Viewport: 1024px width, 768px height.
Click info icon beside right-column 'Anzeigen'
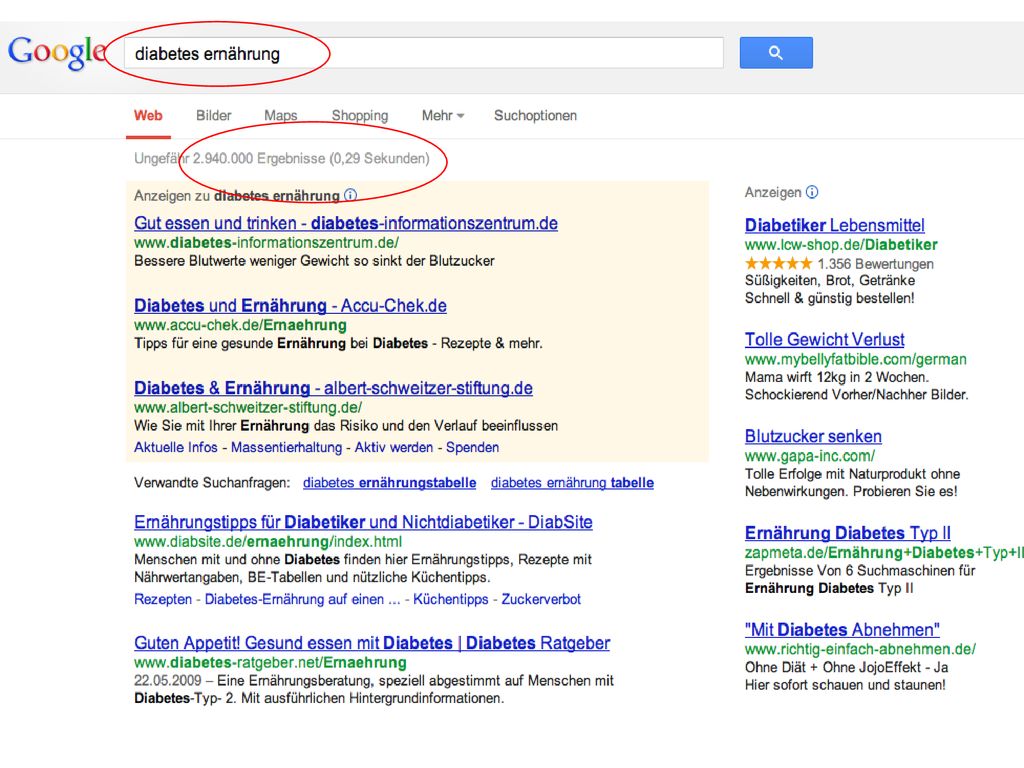coord(812,192)
